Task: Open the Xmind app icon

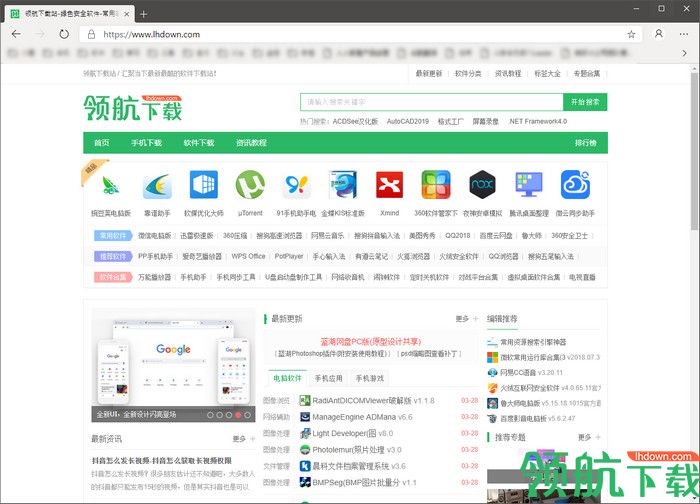Action: [x=389, y=184]
